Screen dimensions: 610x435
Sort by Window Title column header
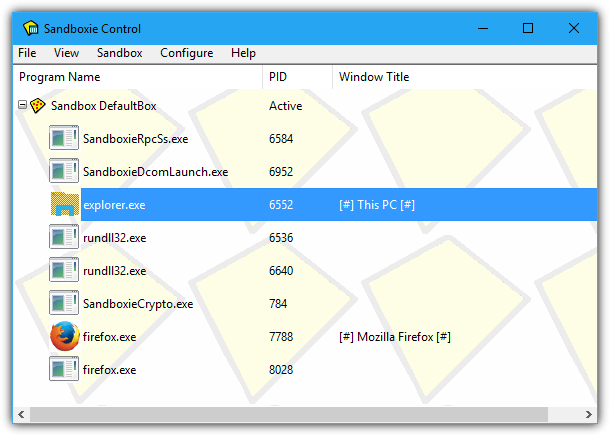[x=465, y=77]
